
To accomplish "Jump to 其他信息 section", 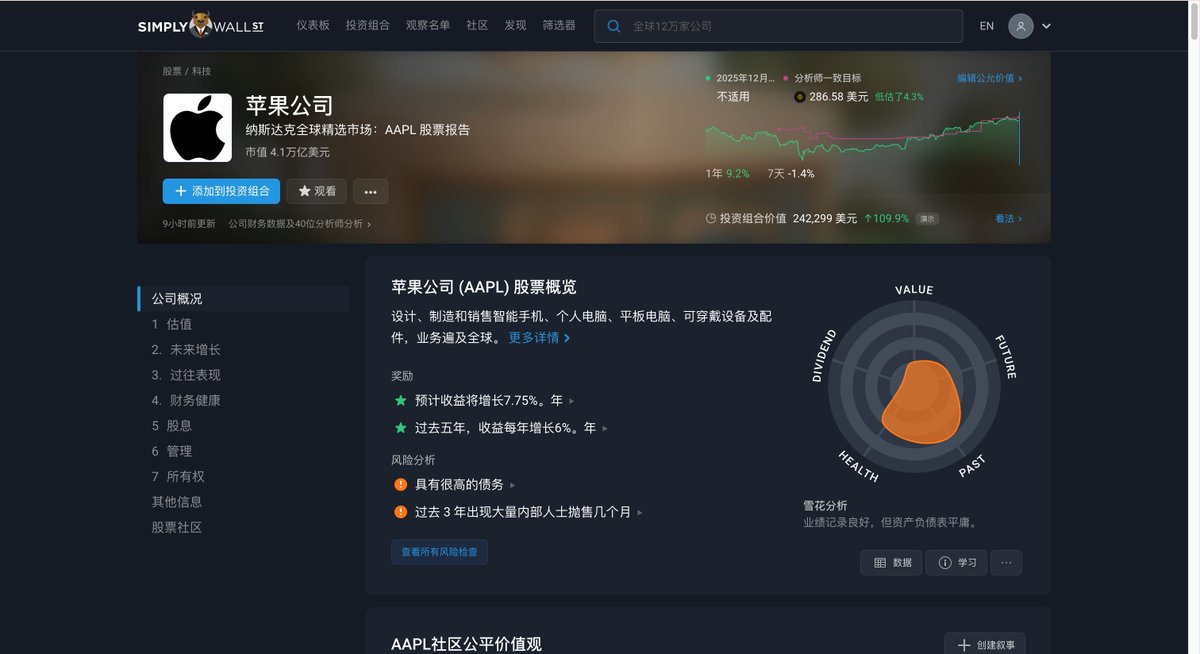I will 177,502.
